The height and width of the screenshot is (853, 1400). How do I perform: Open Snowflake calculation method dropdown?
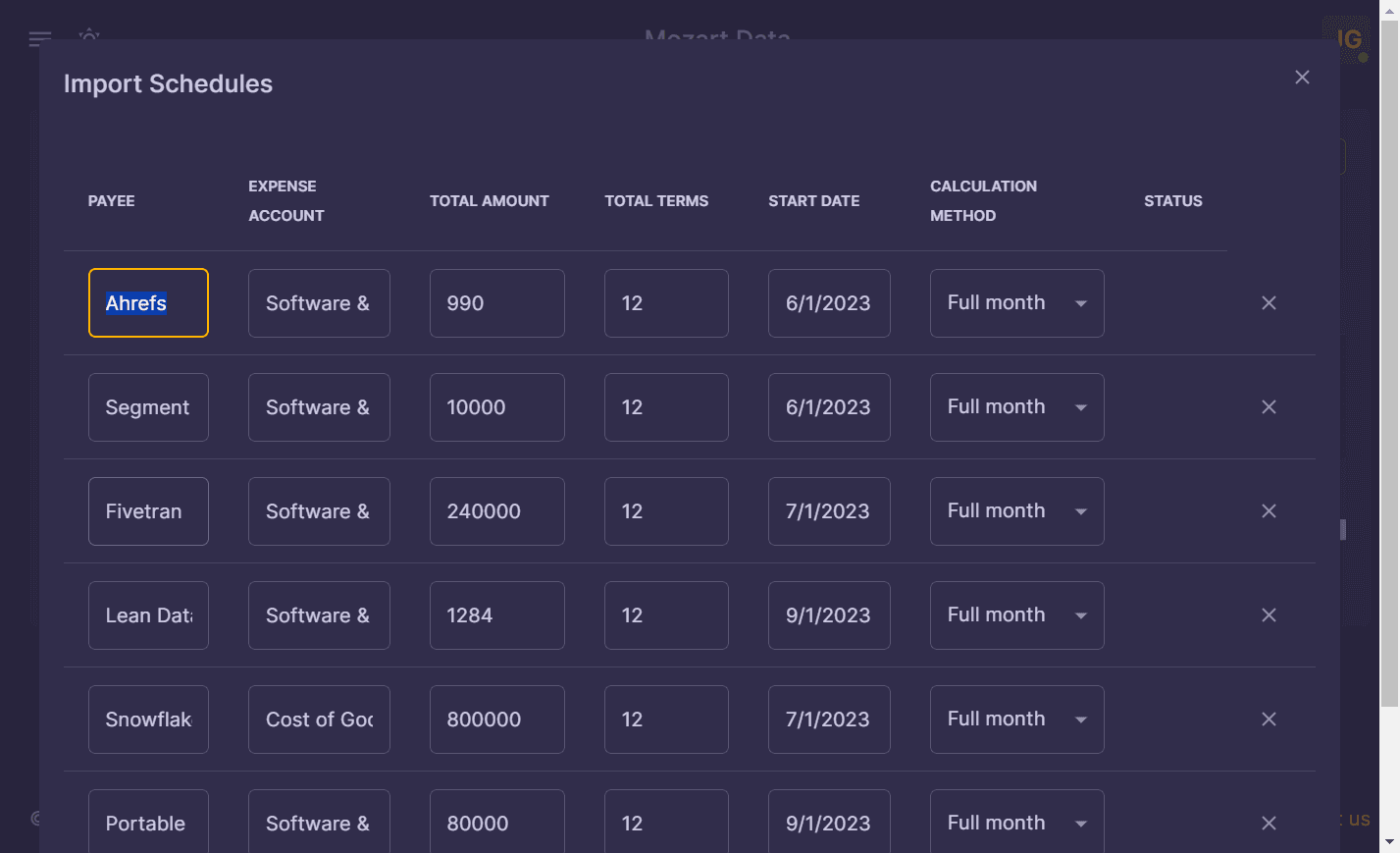click(x=1016, y=720)
